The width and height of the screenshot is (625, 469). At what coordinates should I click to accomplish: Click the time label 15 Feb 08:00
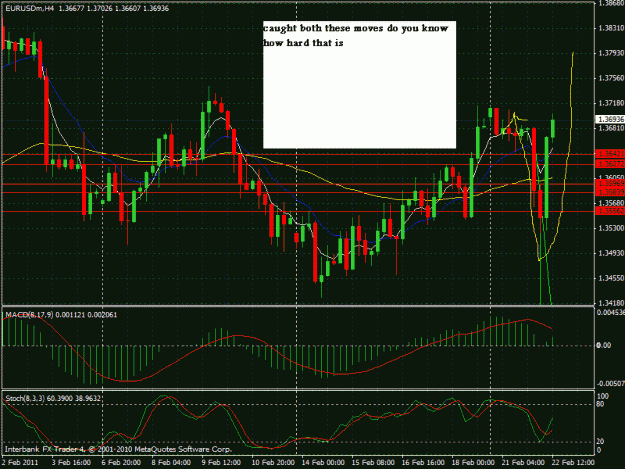373,462
